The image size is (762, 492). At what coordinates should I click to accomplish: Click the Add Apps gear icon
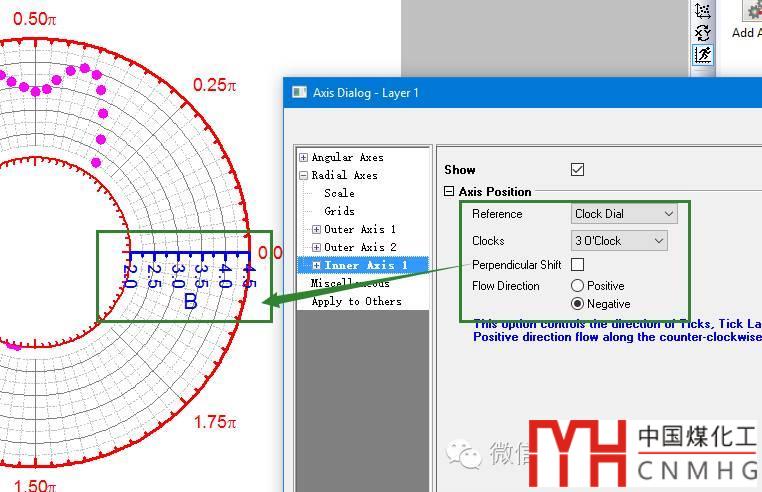point(752,10)
